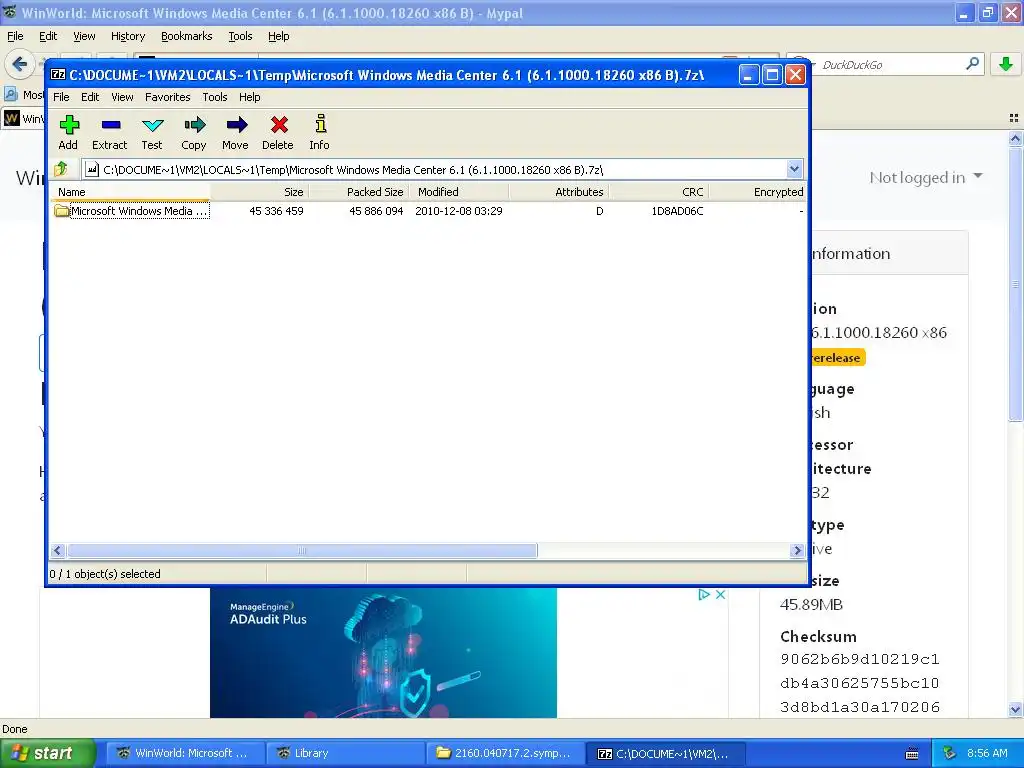Viewport: 1024px width, 768px height.
Task: Click the 0 / 1 object(s) selected status
Action: (105, 573)
